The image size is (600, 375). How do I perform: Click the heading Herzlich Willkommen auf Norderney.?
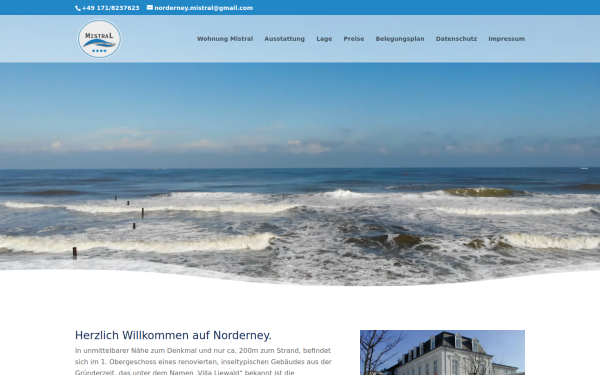[173, 335]
